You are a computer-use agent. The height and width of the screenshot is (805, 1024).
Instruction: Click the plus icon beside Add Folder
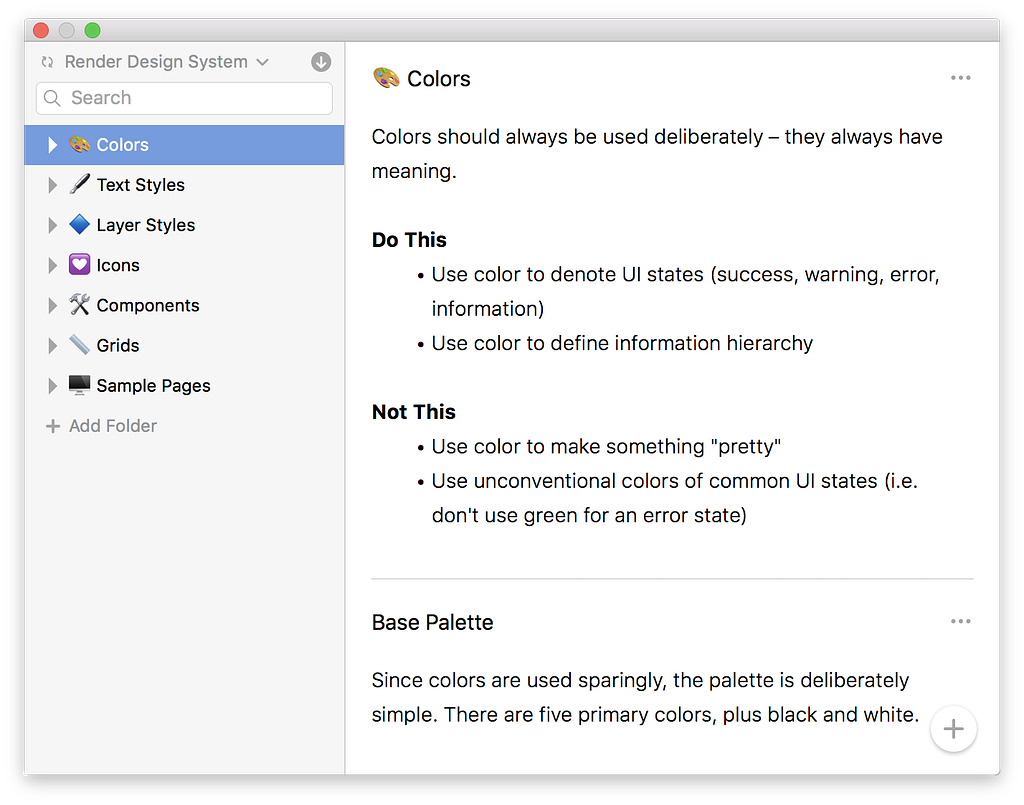pos(53,426)
